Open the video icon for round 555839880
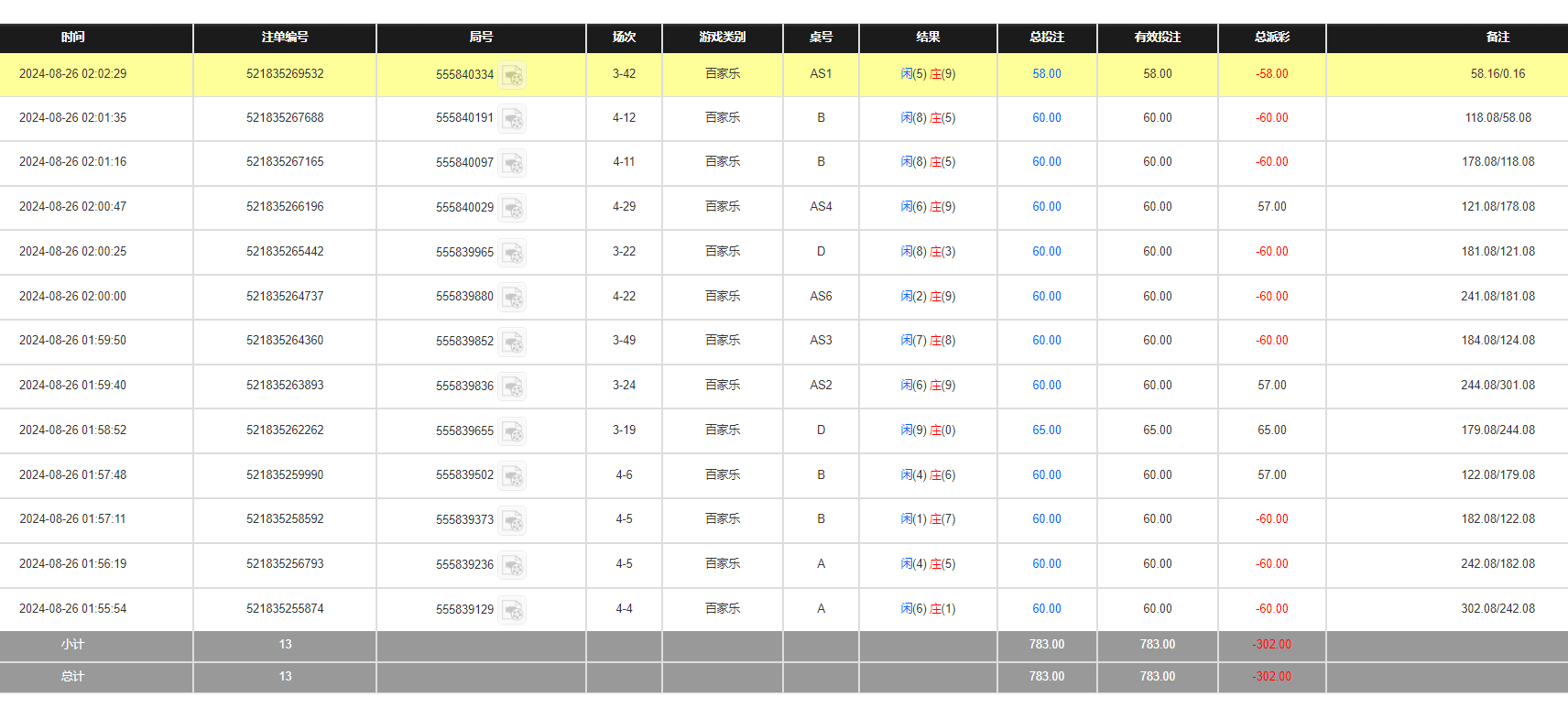The width and height of the screenshot is (1568, 708). pyautogui.click(x=512, y=298)
